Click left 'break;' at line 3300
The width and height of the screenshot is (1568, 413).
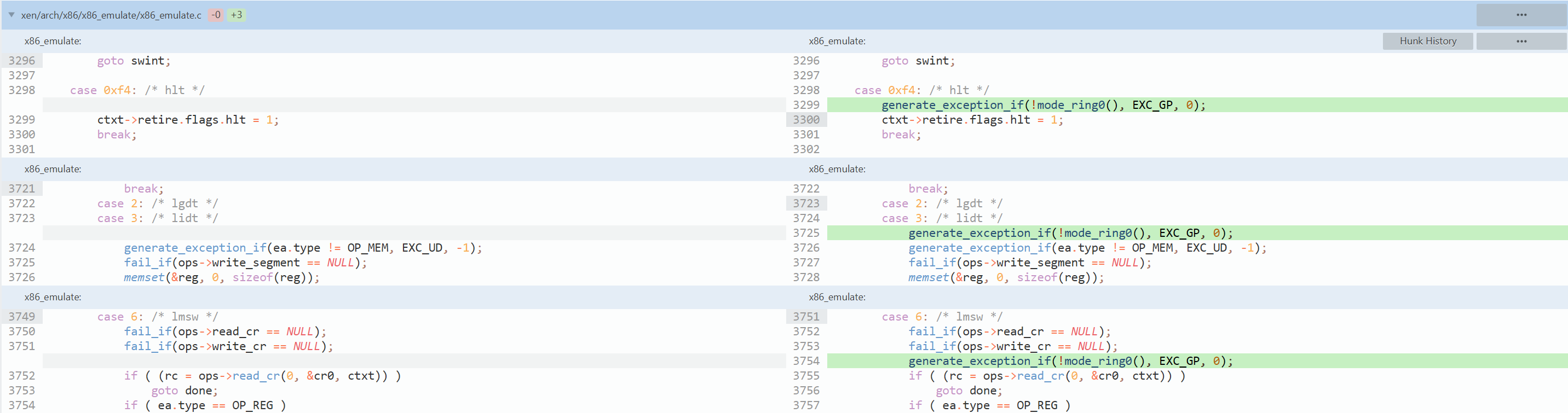tap(117, 135)
